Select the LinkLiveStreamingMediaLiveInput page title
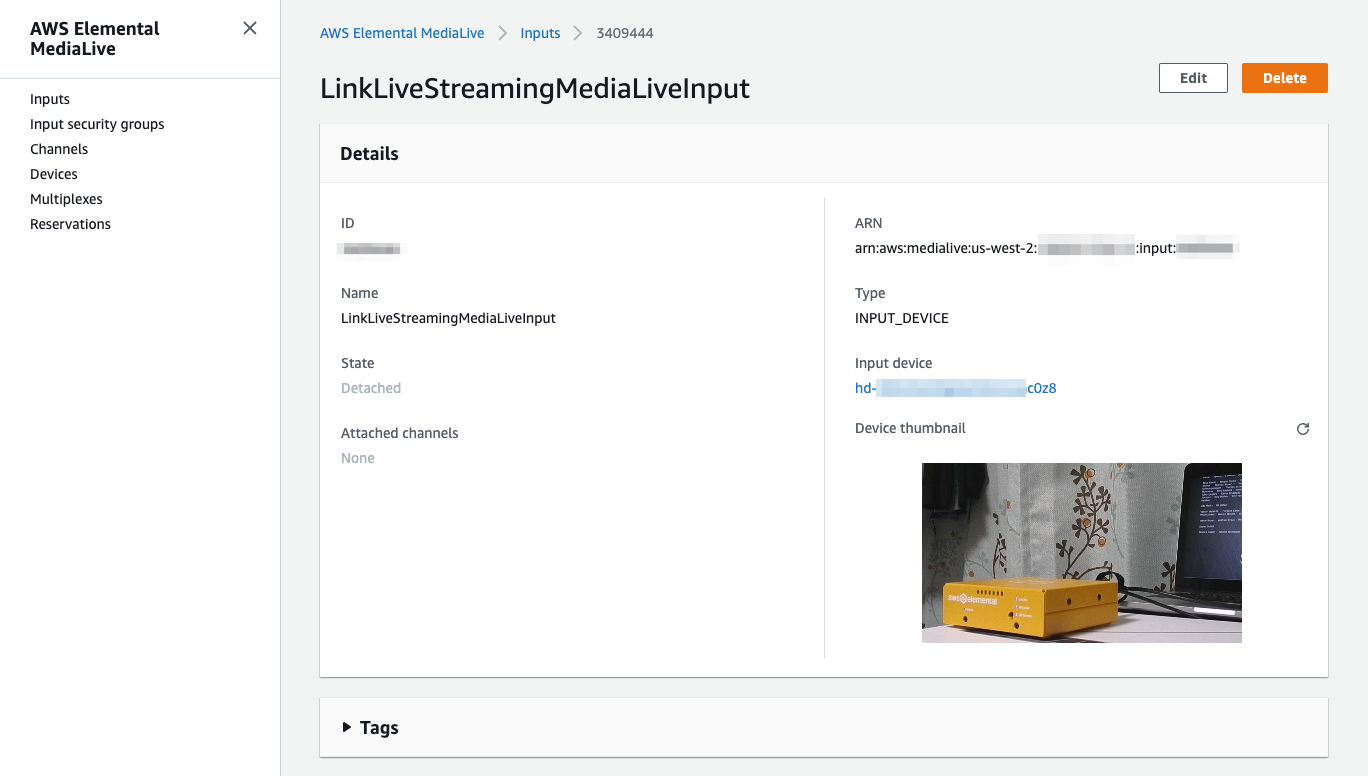The image size is (1368, 776). click(x=535, y=88)
